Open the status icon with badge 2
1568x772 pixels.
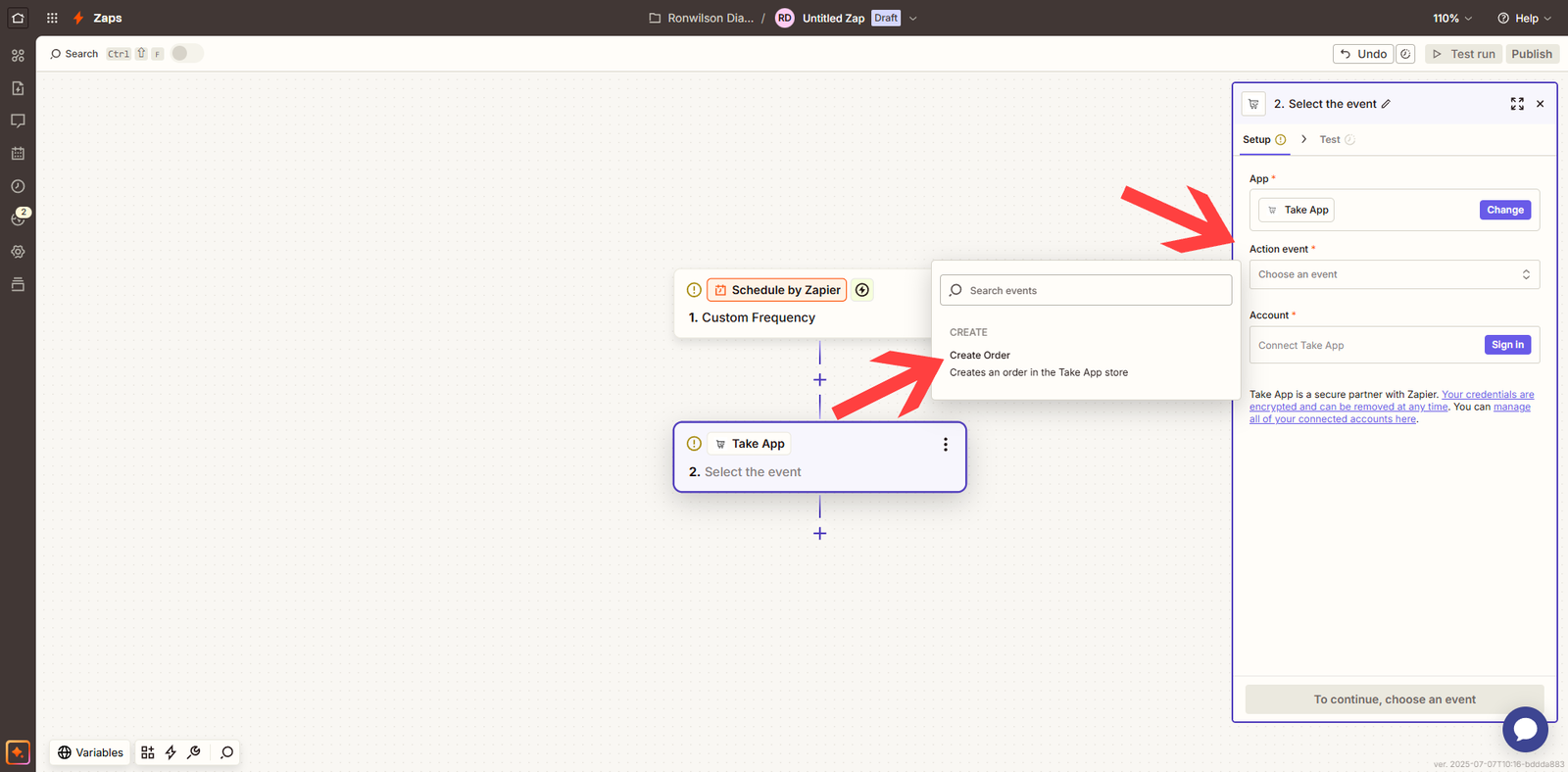[18, 218]
